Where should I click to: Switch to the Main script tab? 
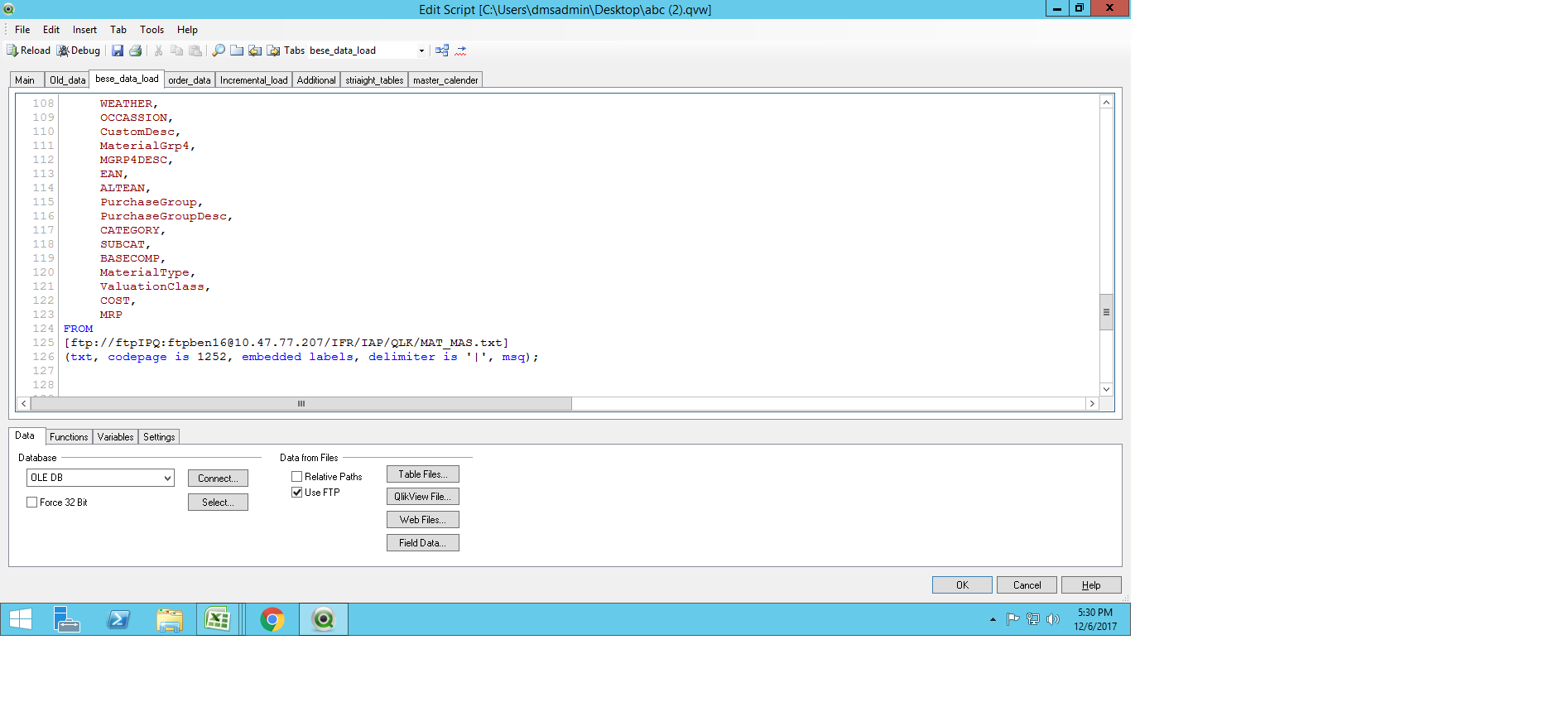click(25, 80)
